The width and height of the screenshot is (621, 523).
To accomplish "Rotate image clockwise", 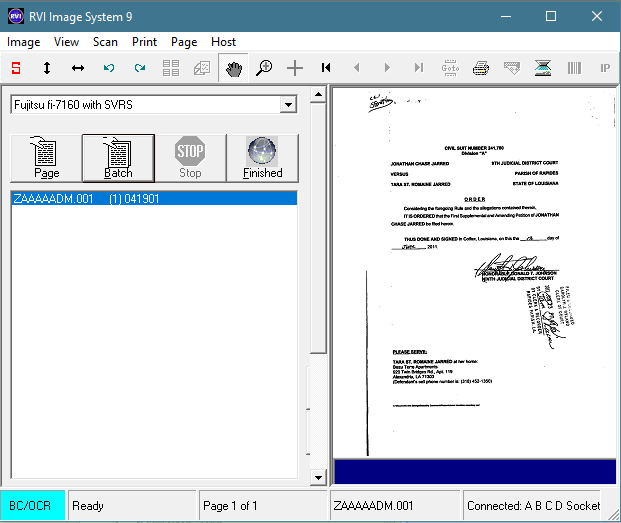I will [x=140, y=68].
